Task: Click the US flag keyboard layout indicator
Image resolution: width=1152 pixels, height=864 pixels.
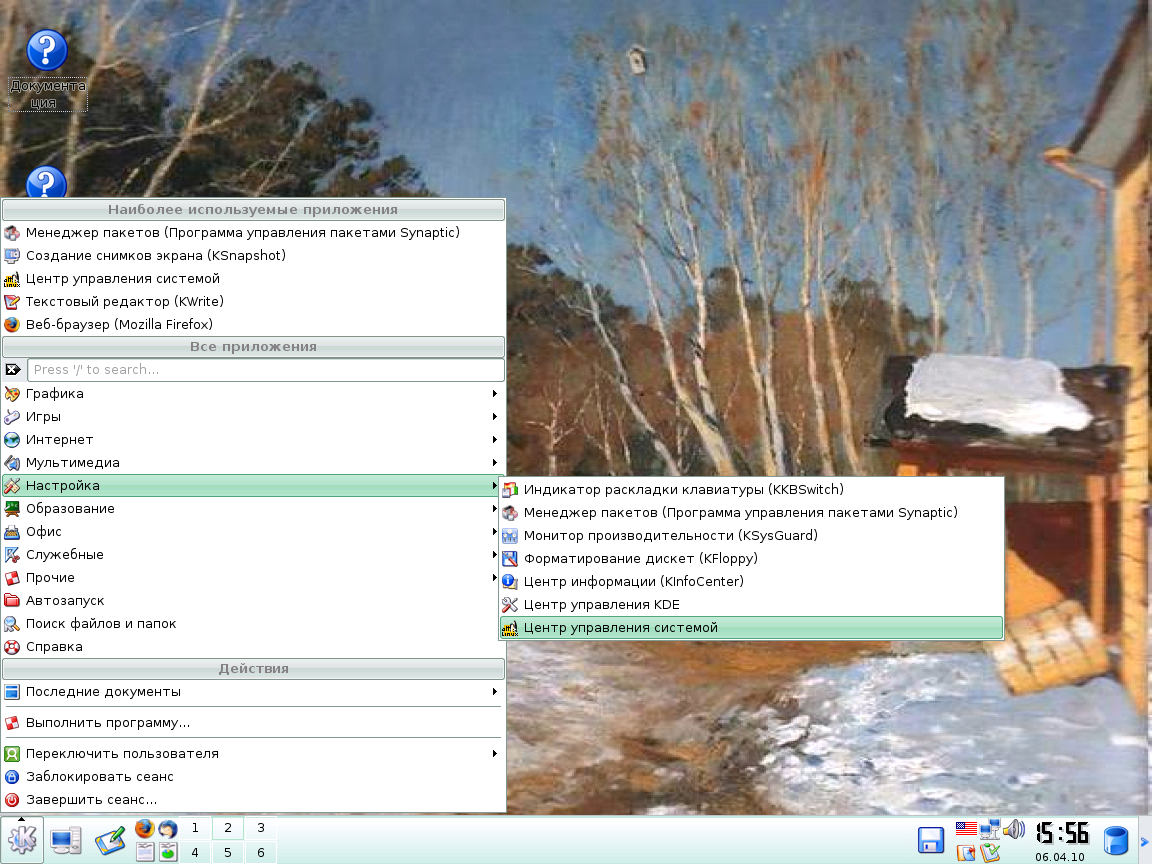Action: pos(966,829)
